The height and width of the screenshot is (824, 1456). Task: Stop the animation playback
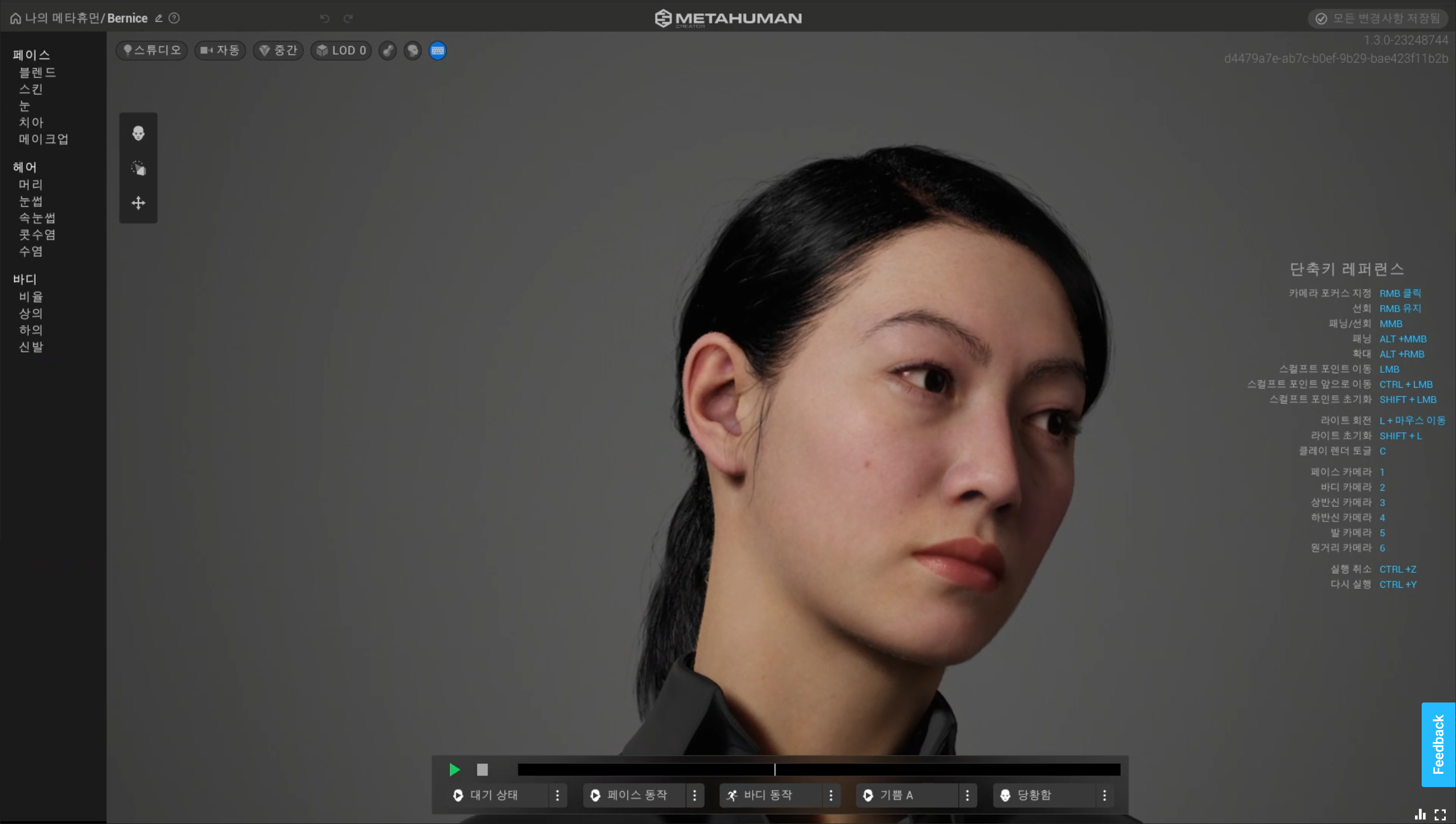pos(482,769)
